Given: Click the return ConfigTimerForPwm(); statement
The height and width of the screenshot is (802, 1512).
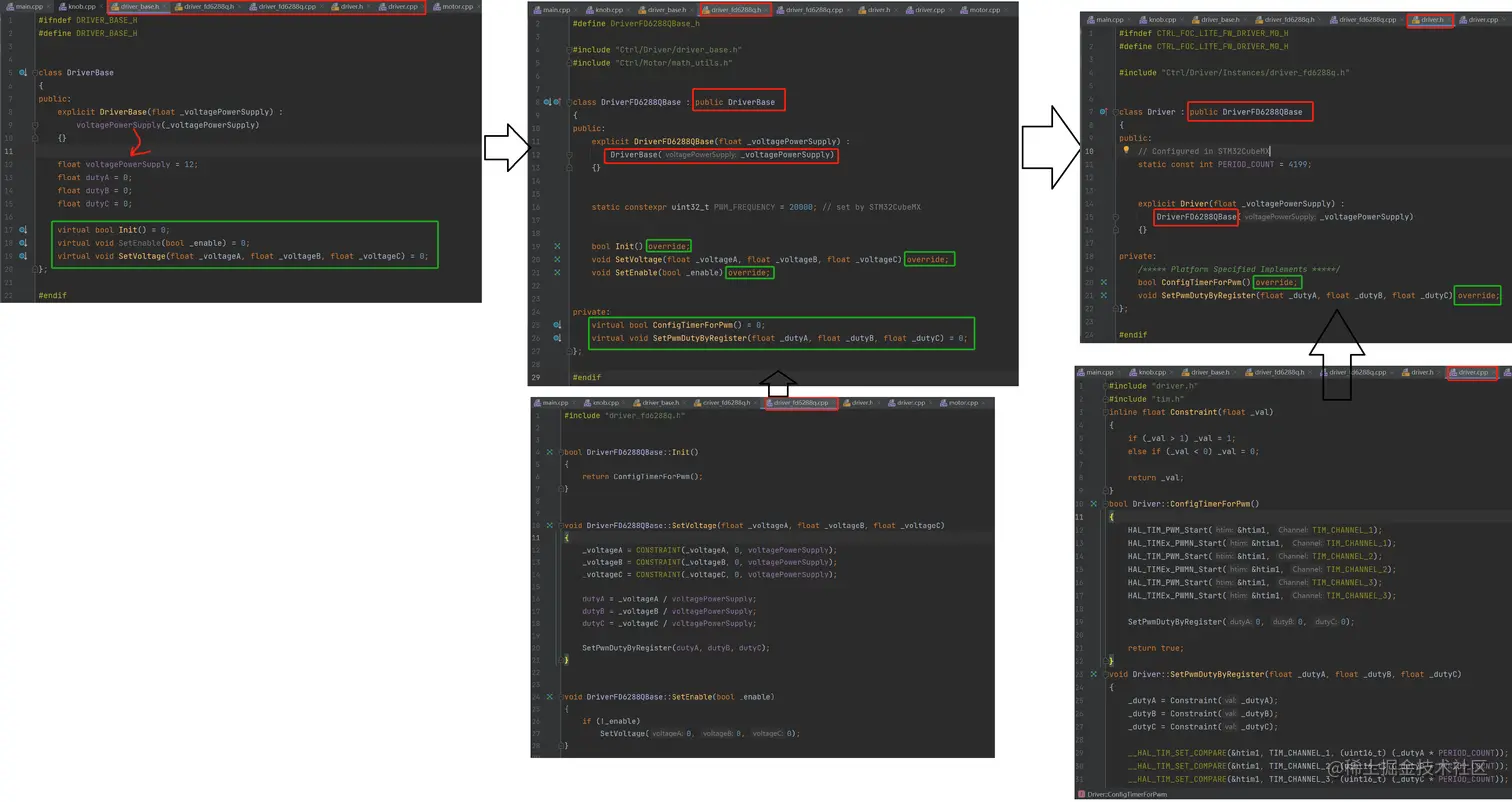Looking at the screenshot, I should tap(642, 477).
